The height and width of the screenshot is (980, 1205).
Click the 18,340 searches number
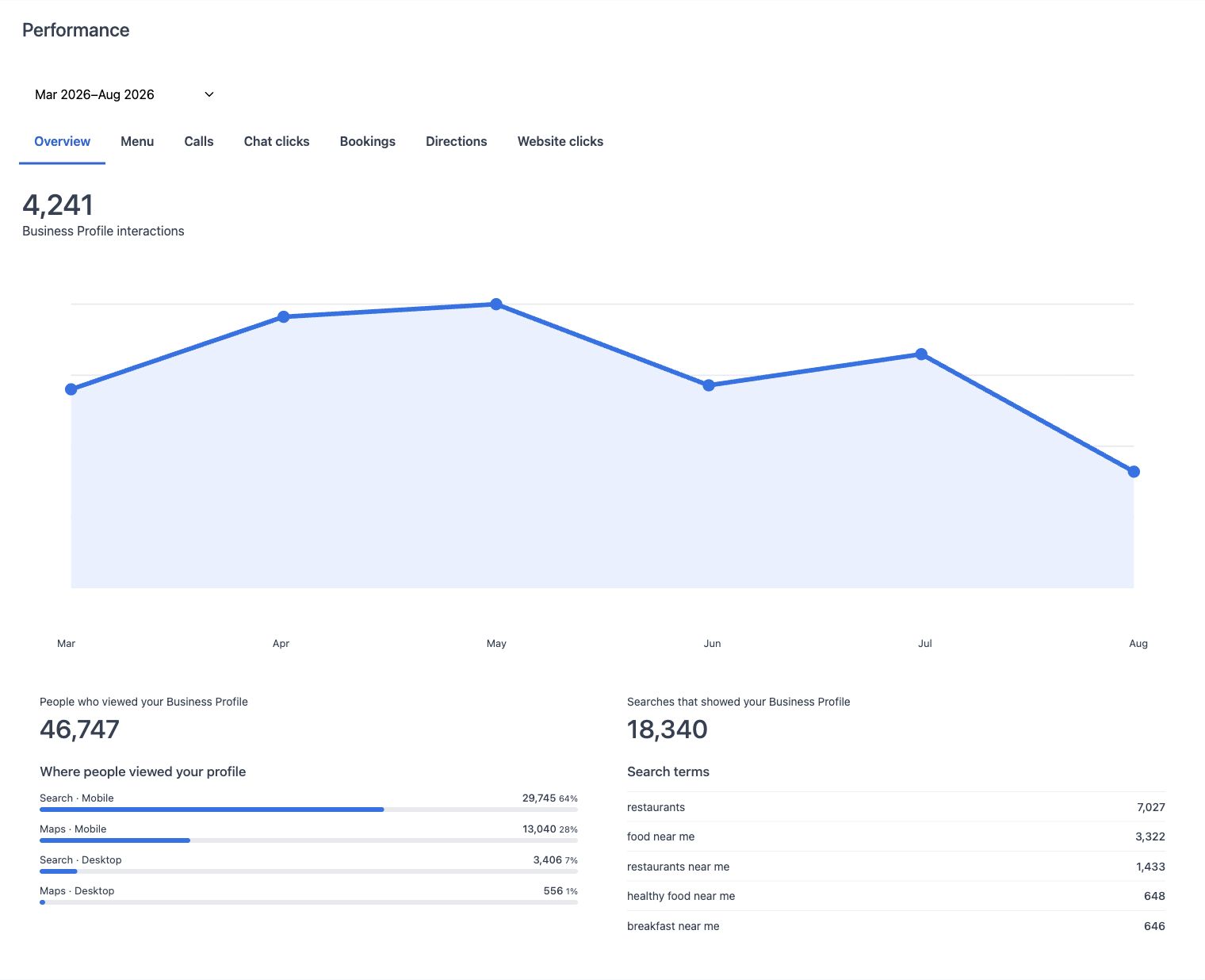tap(668, 729)
